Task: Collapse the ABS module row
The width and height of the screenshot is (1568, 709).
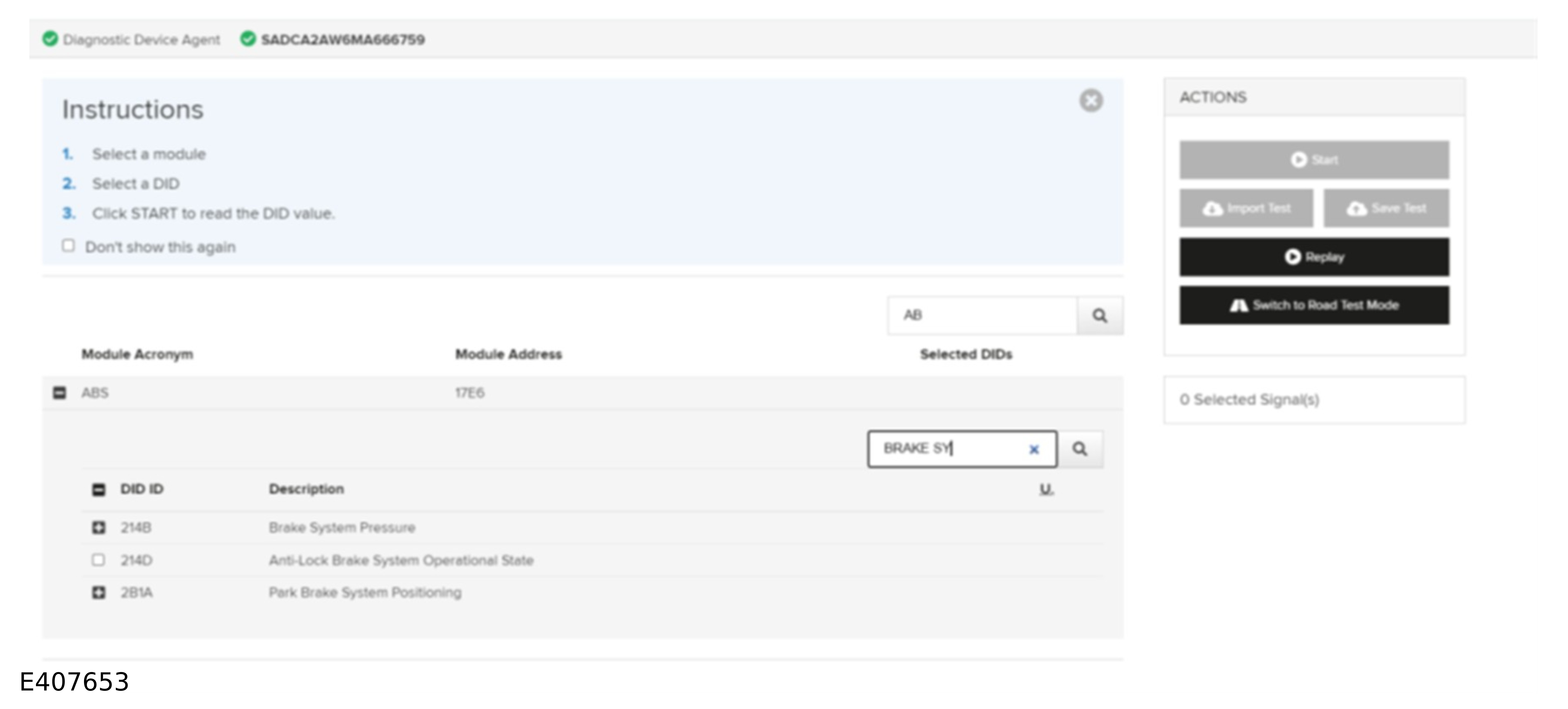Action: tap(59, 393)
